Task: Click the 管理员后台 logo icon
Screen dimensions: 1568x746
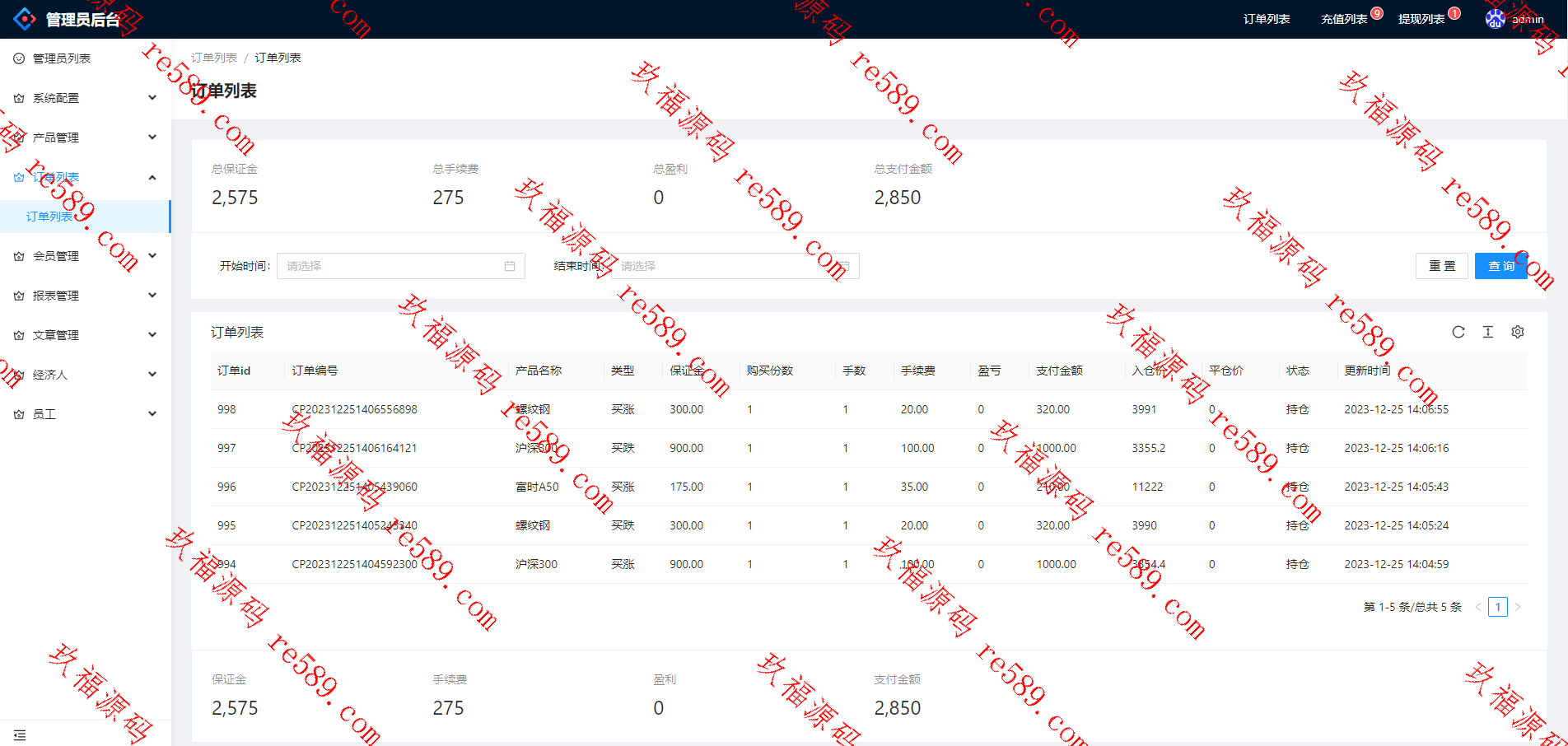Action: click(x=25, y=19)
